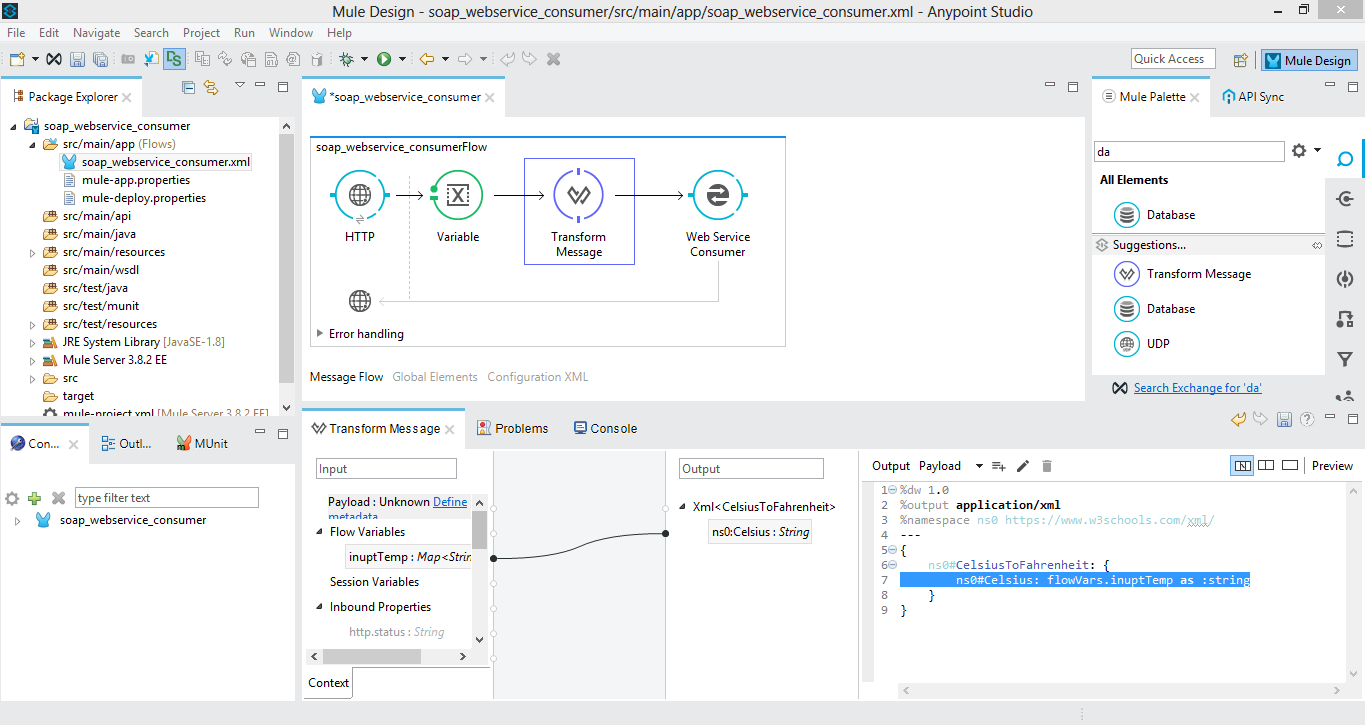This screenshot has width=1365, height=725.
Task: Click the Preview button
Action: point(1332,466)
